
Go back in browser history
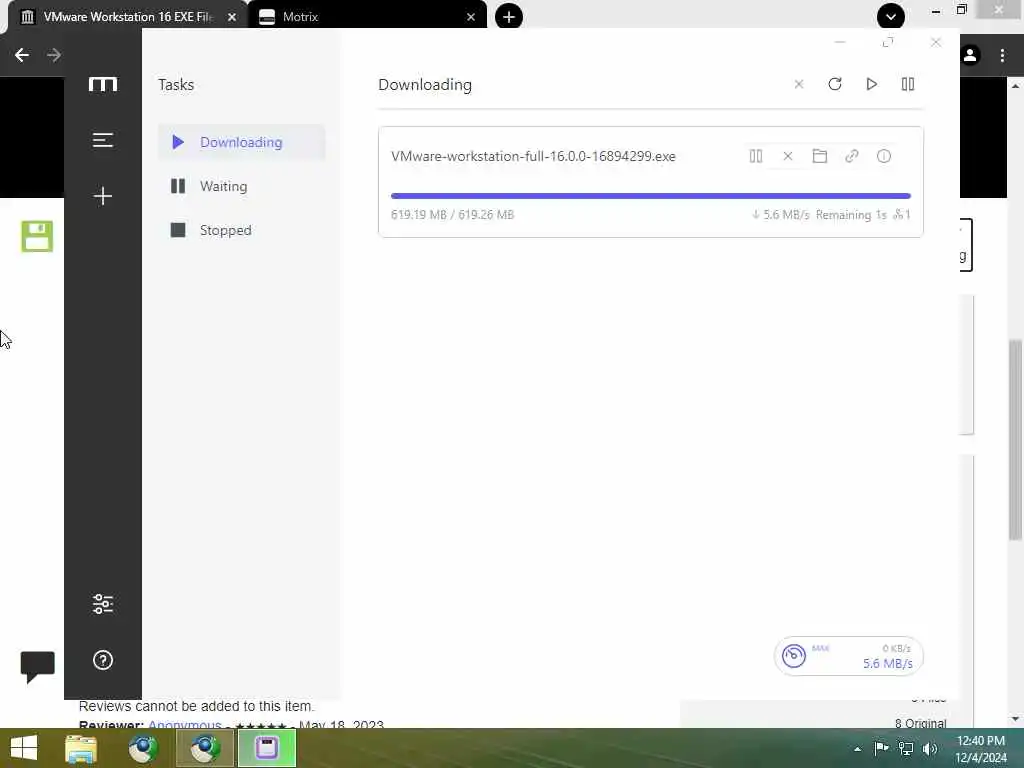[x=22, y=55]
